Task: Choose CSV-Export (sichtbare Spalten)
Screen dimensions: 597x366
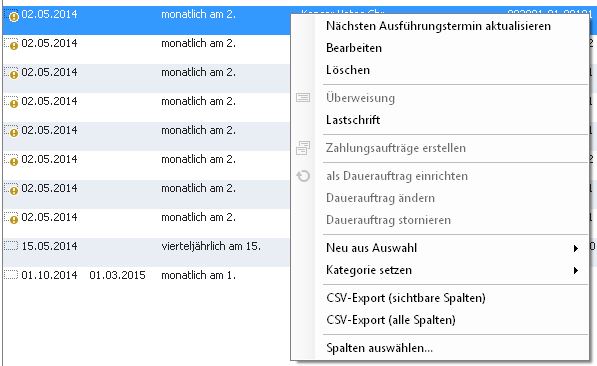Action: click(x=405, y=298)
